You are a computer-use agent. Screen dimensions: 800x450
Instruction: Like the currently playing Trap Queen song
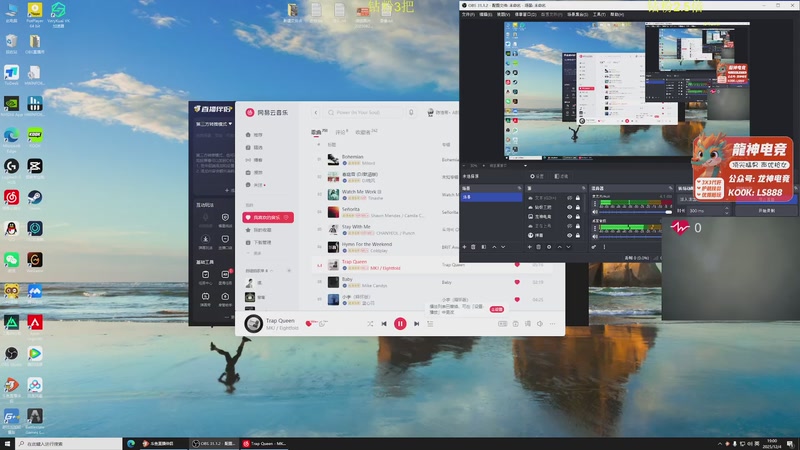[308, 323]
